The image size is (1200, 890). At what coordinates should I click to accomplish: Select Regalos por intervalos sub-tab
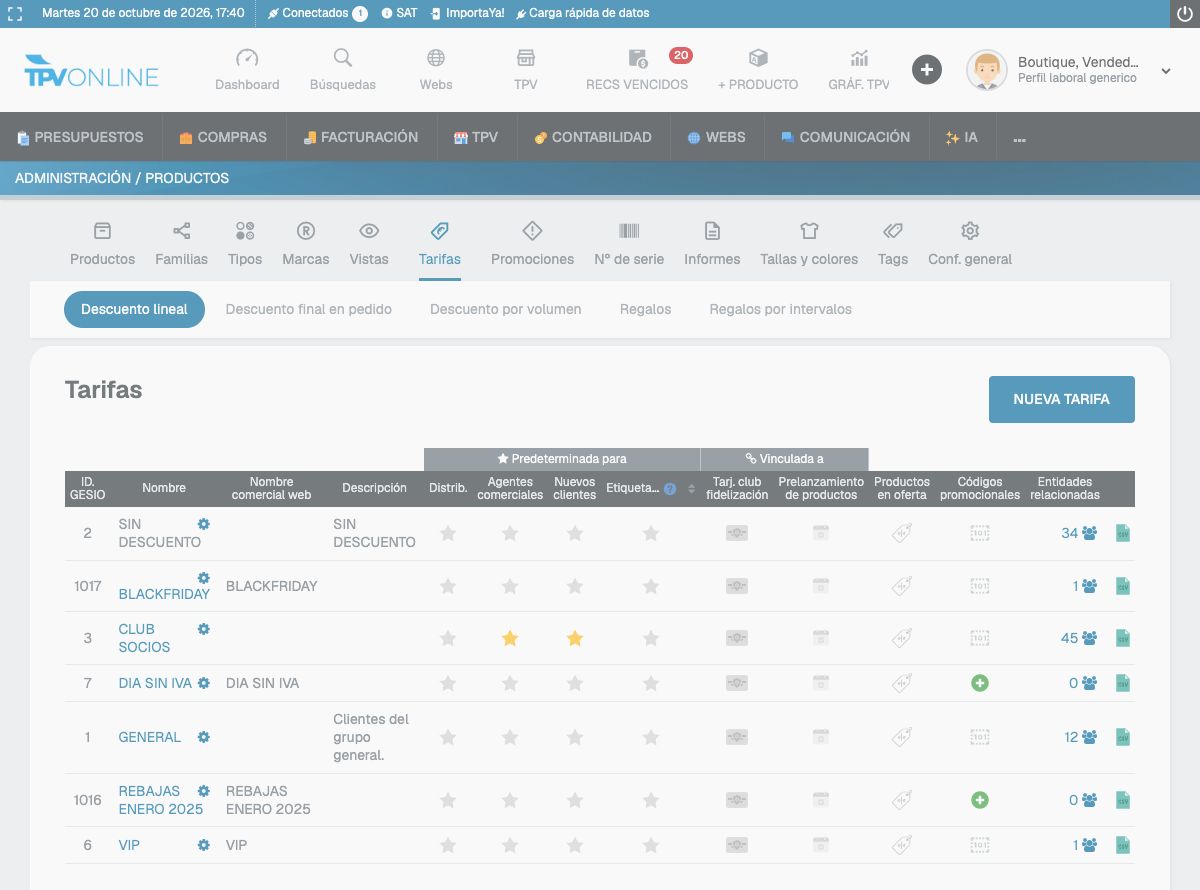[781, 309]
